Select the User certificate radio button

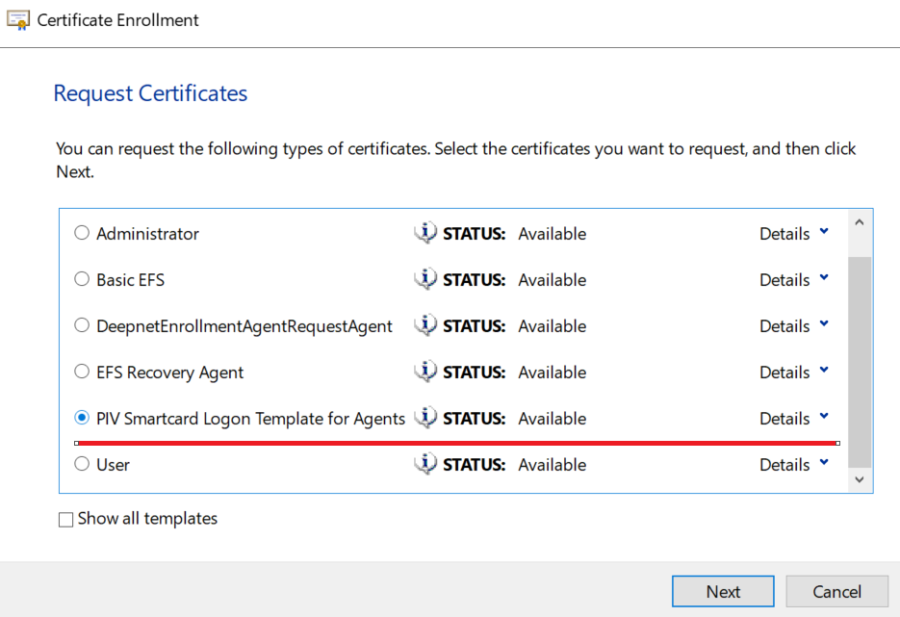(82, 464)
